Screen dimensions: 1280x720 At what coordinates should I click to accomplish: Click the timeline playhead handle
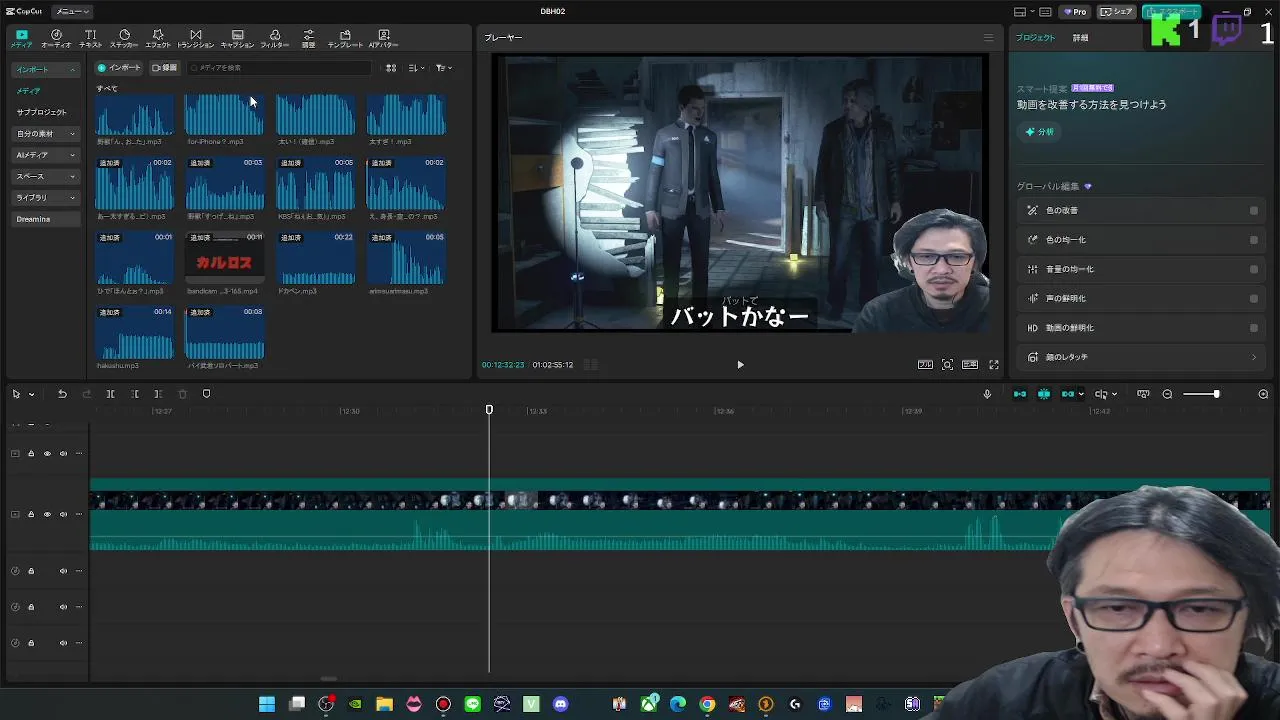[x=489, y=410]
